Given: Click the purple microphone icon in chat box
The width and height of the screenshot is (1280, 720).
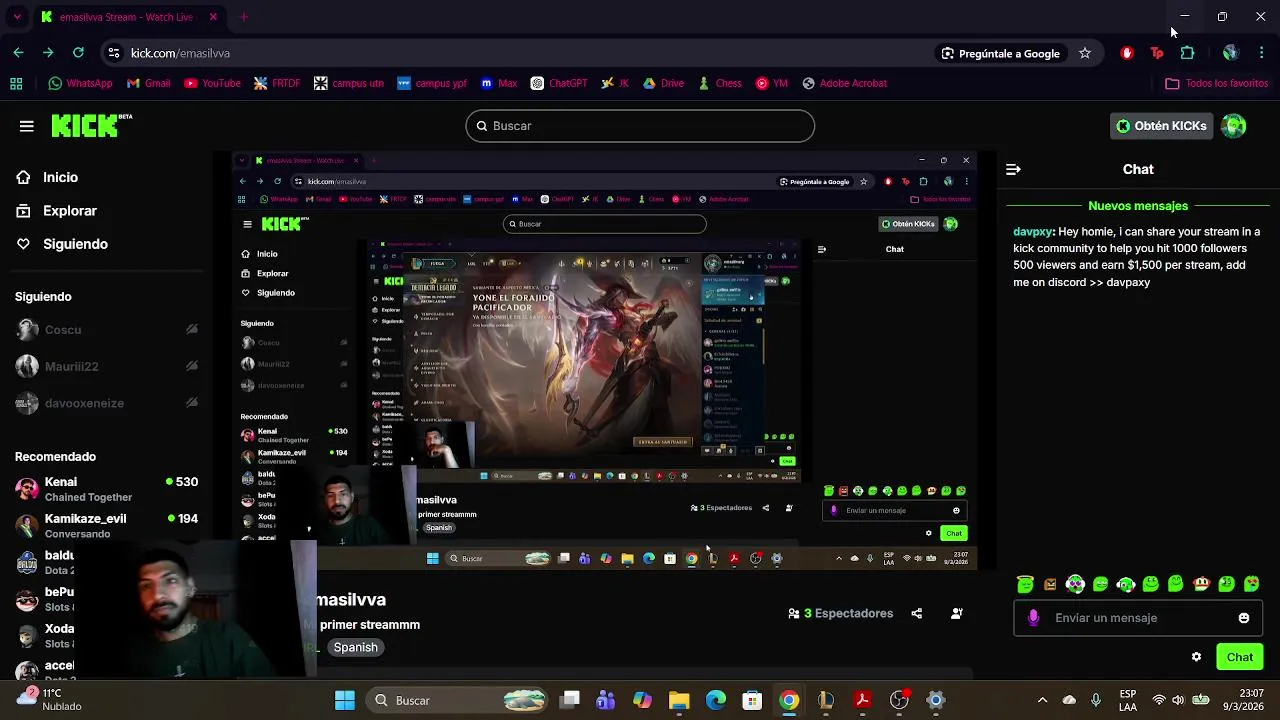Looking at the screenshot, I should pos(1033,618).
